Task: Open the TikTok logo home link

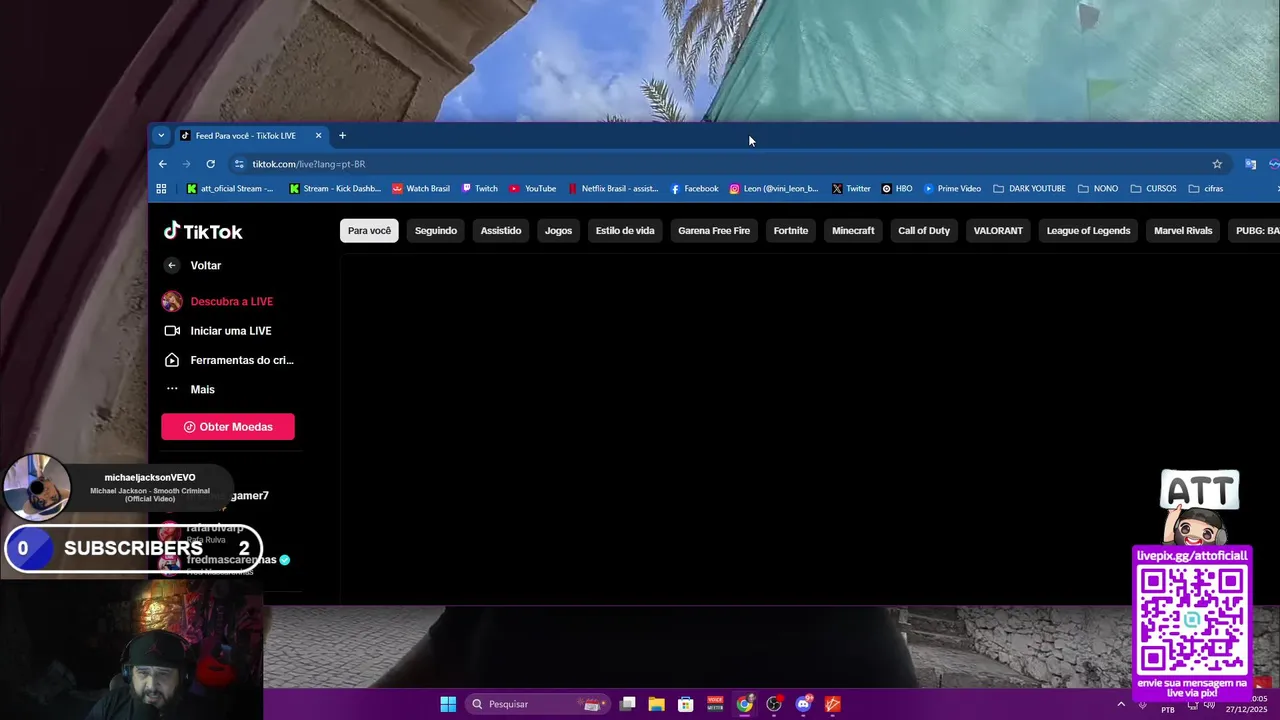Action: click(x=203, y=231)
